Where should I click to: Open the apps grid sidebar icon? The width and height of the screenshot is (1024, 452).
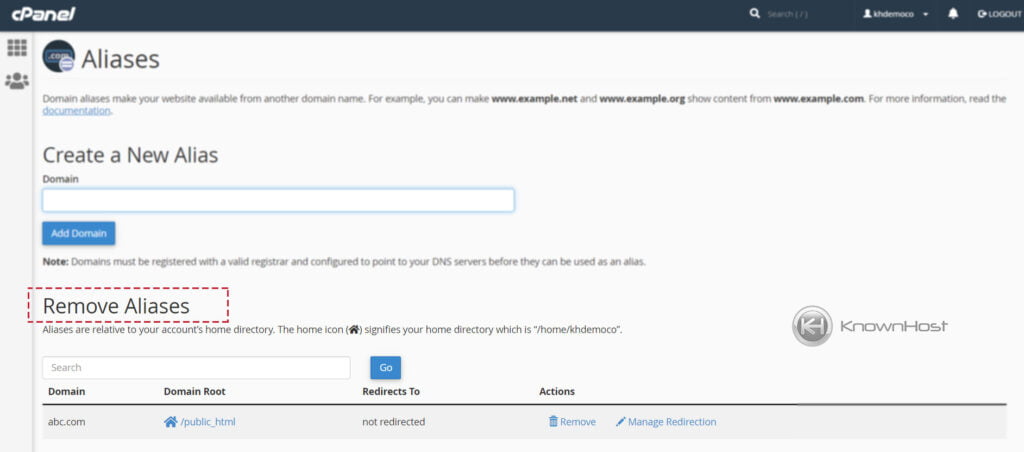coord(17,48)
